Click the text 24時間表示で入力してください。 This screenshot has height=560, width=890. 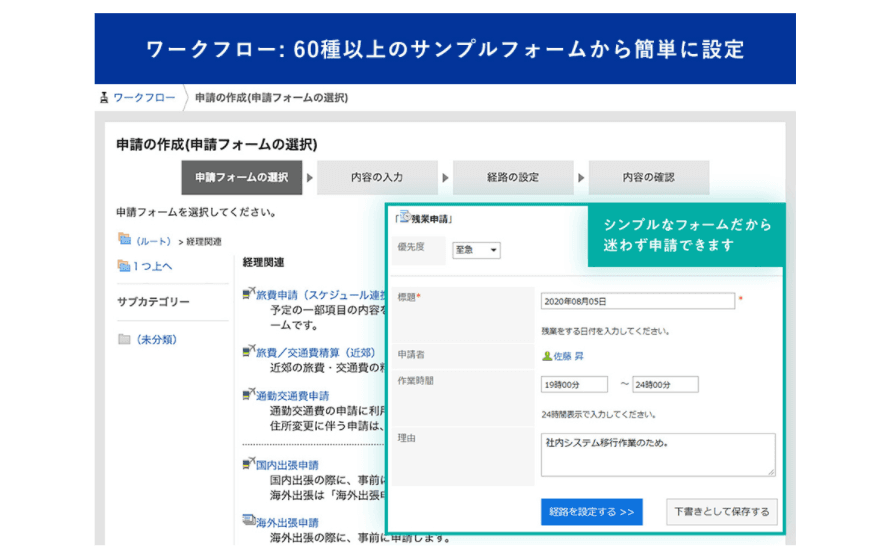click(599, 415)
